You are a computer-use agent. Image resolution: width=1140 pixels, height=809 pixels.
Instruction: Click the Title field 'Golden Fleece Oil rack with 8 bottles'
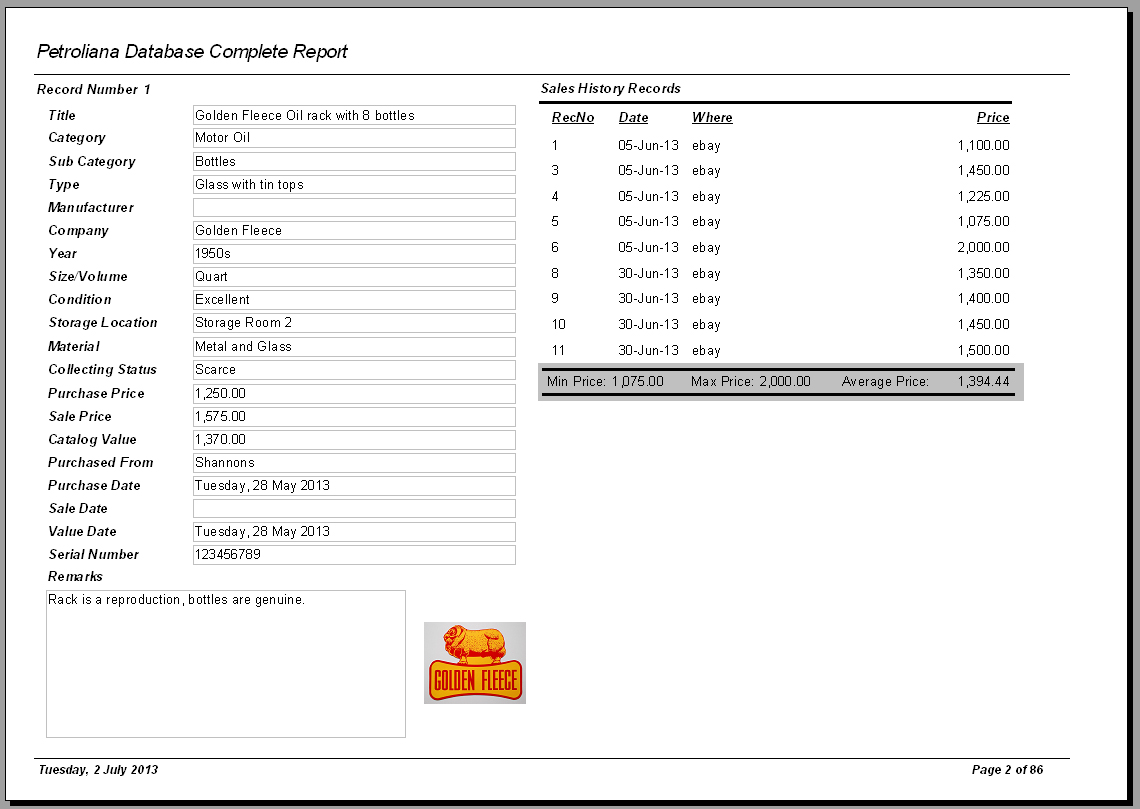coord(354,115)
